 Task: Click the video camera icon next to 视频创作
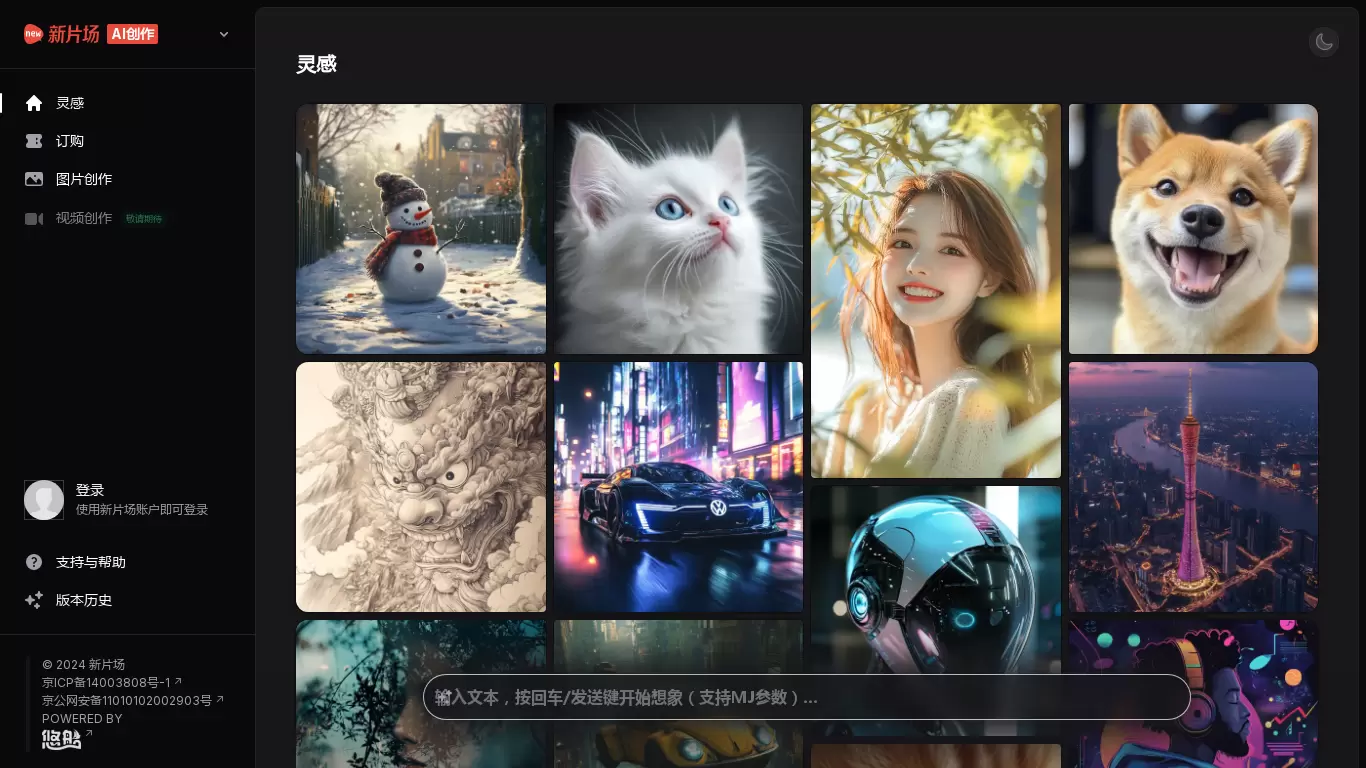point(34,218)
